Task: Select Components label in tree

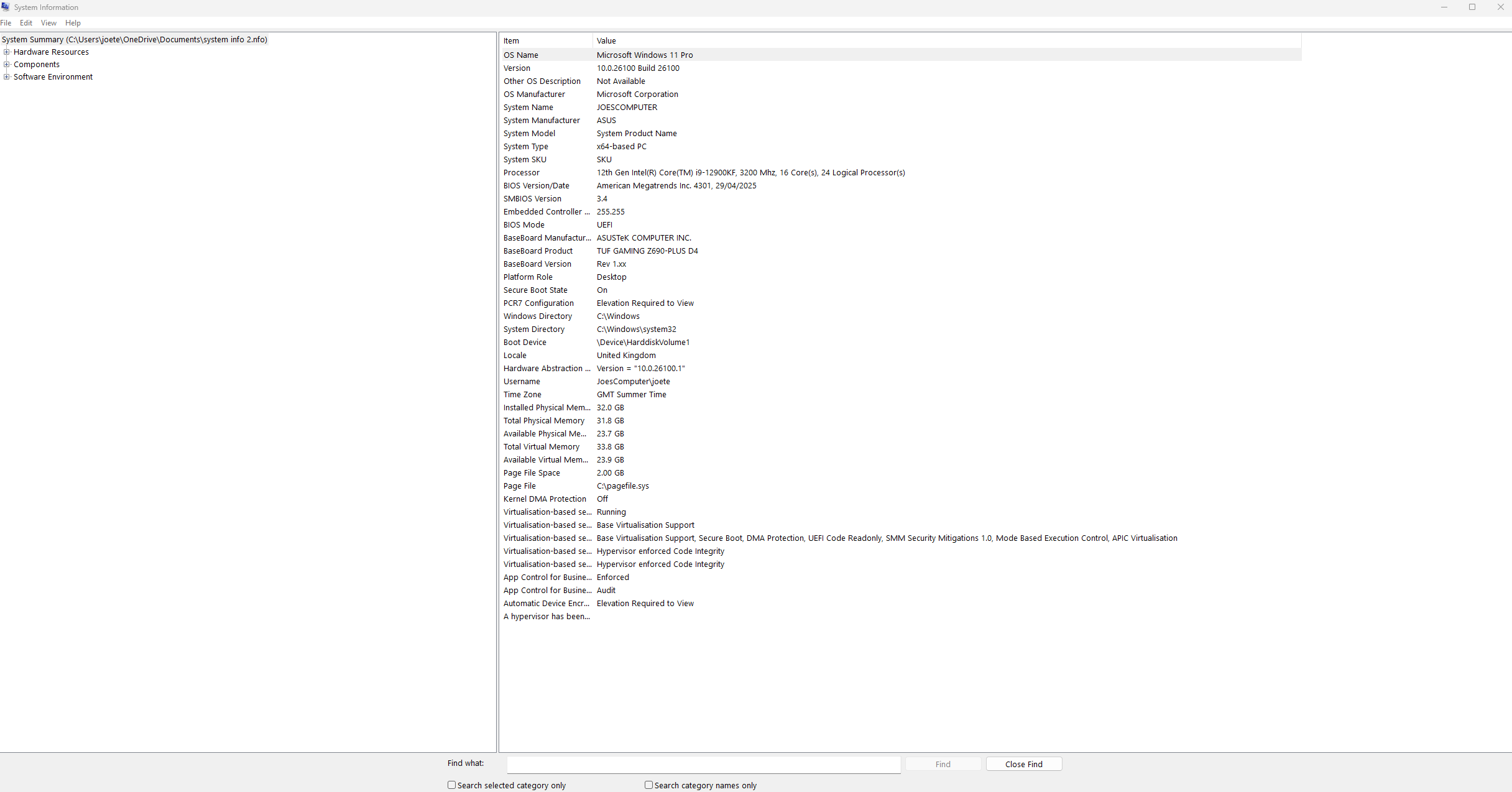Action: pos(37,65)
